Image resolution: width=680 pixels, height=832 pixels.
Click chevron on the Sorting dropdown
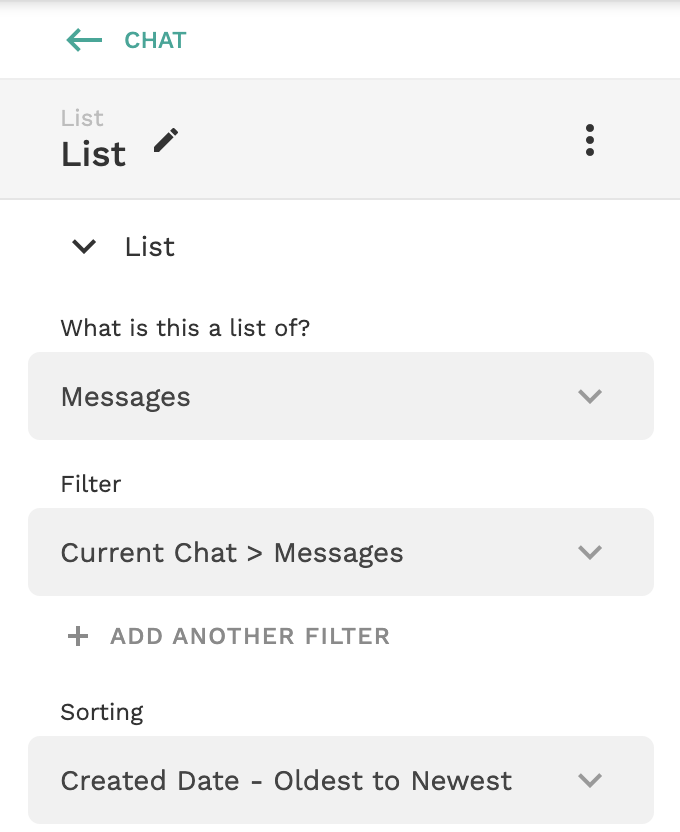(x=590, y=781)
